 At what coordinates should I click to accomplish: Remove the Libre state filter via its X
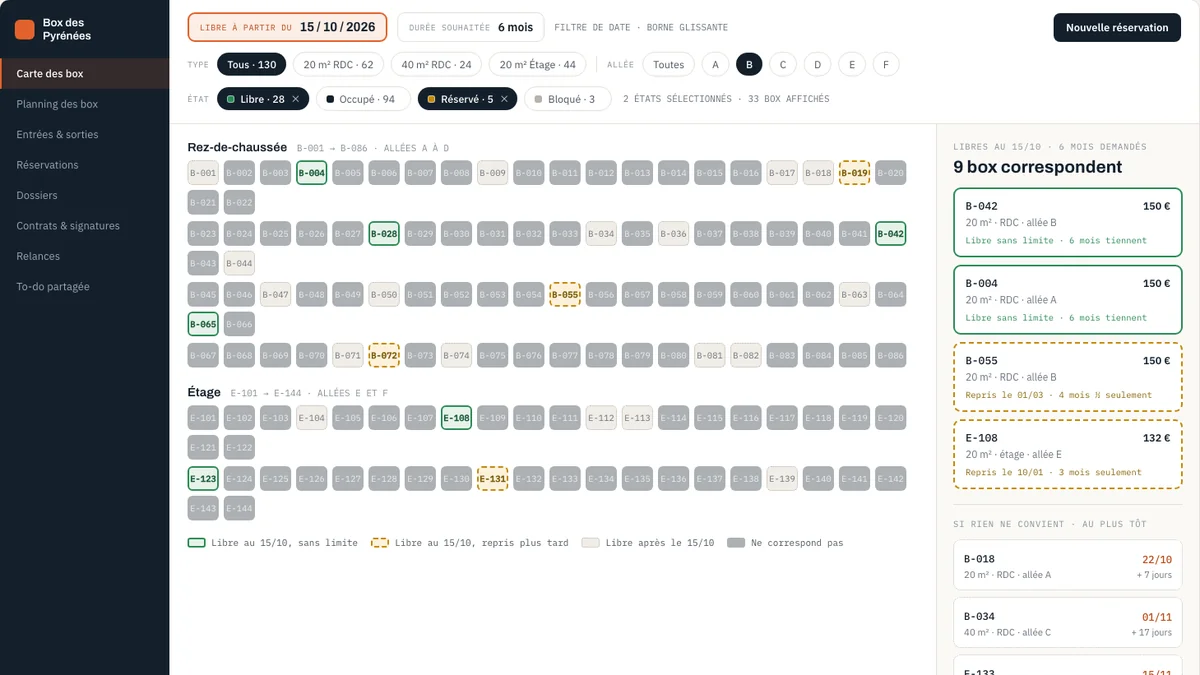point(296,99)
